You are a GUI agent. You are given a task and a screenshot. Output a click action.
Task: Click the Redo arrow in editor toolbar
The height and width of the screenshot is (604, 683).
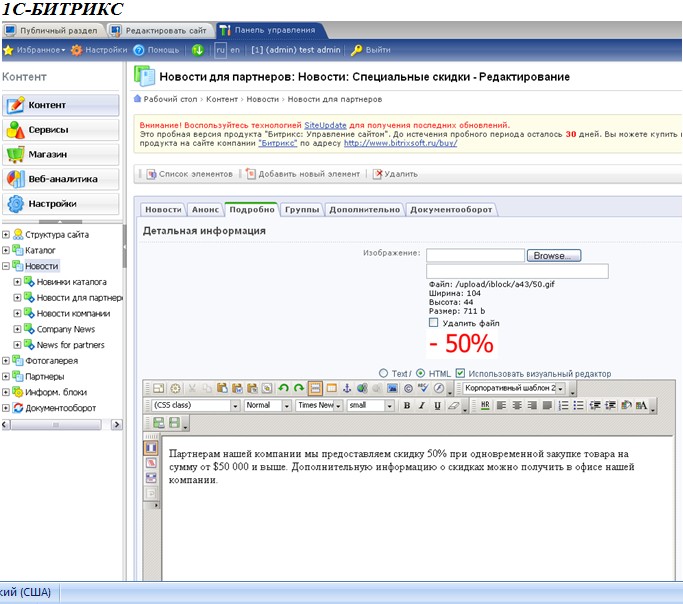299,388
